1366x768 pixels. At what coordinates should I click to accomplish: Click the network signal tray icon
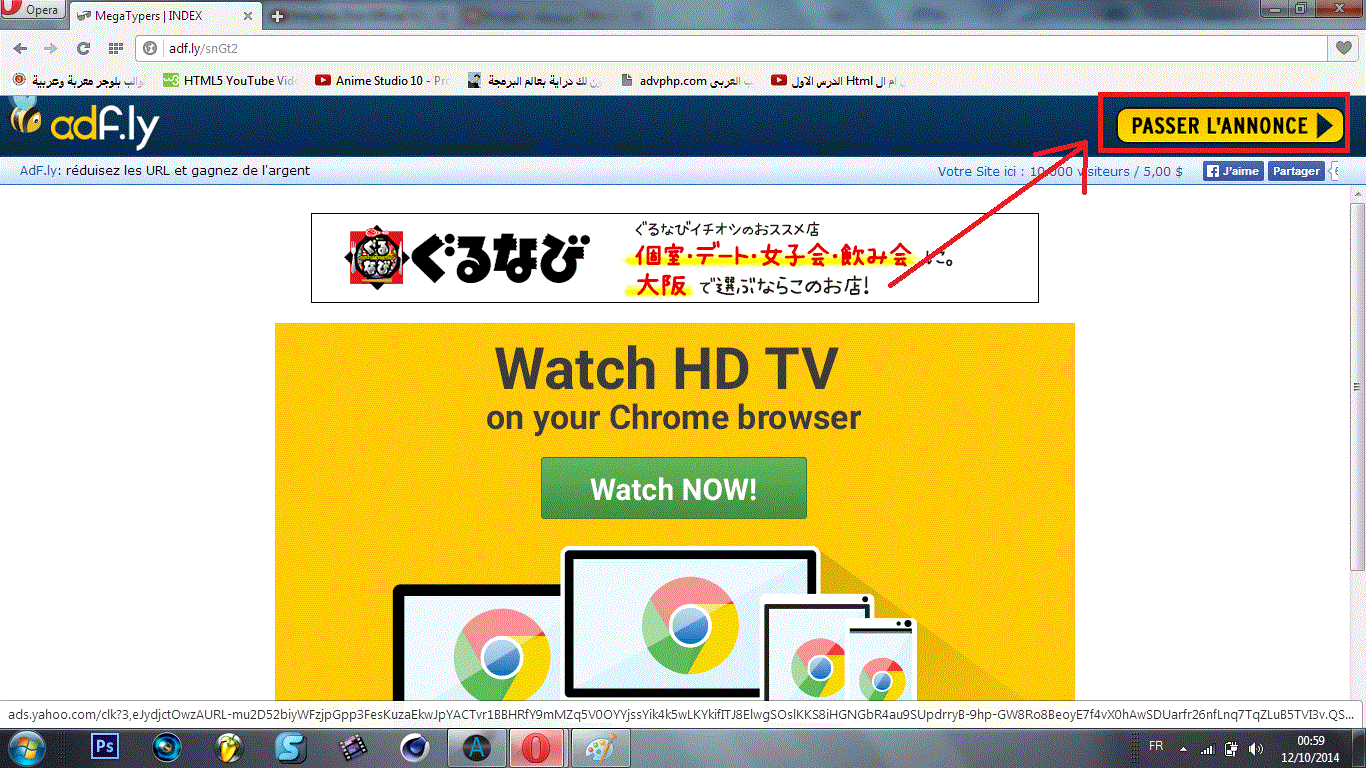(x=1207, y=748)
